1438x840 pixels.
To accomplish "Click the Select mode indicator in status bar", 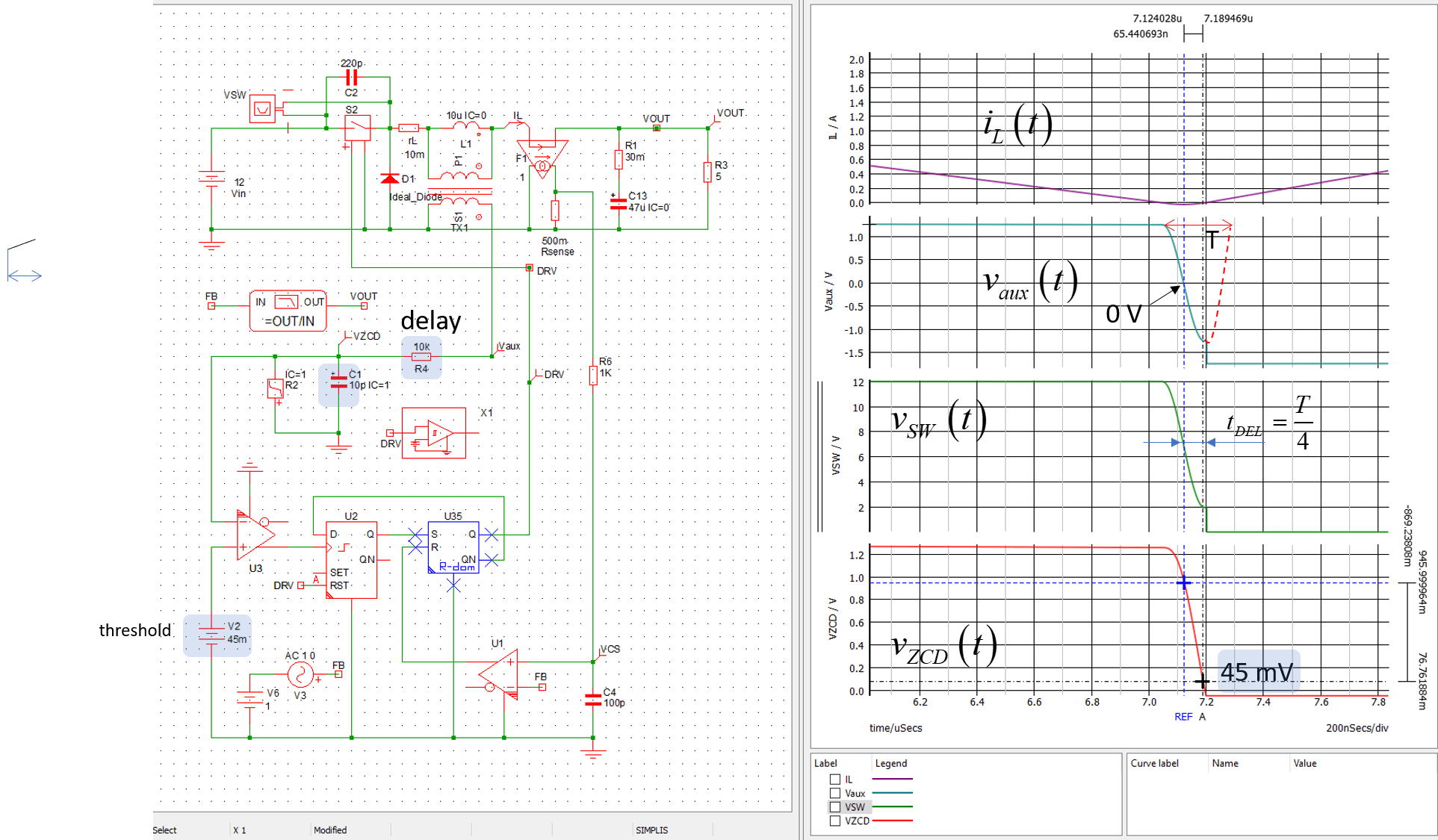I will 164,830.
